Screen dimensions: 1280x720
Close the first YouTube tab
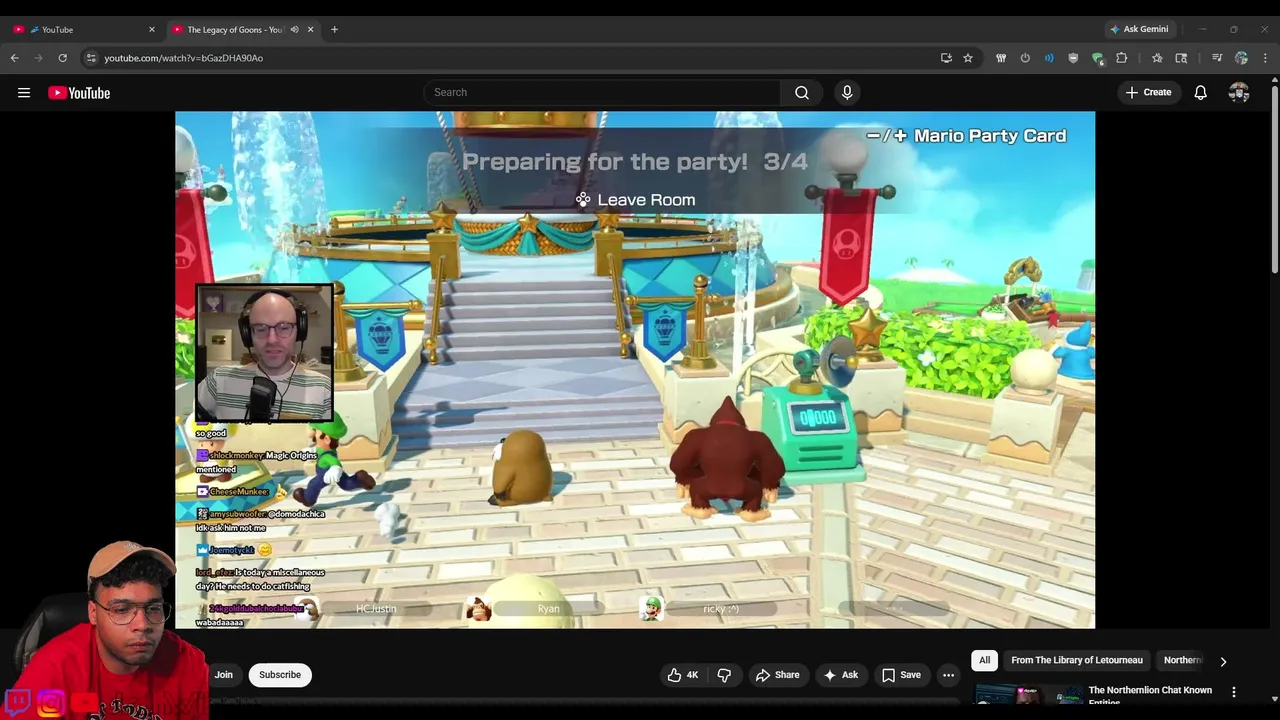click(x=152, y=30)
